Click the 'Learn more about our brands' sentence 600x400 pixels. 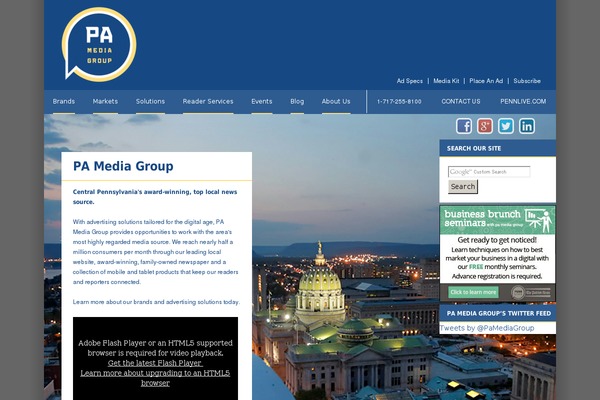pos(156,302)
